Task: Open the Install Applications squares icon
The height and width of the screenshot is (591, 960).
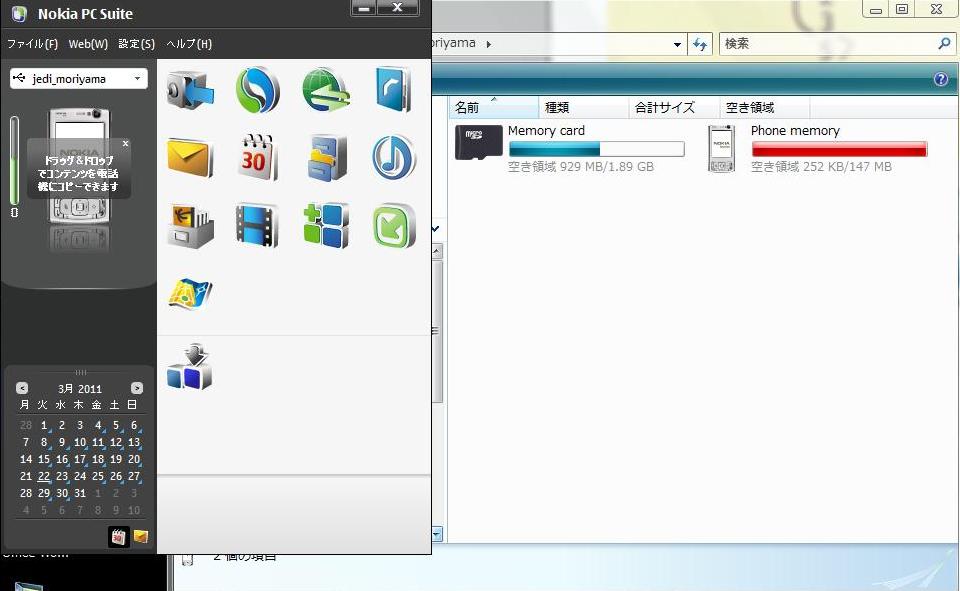Action: (326, 225)
